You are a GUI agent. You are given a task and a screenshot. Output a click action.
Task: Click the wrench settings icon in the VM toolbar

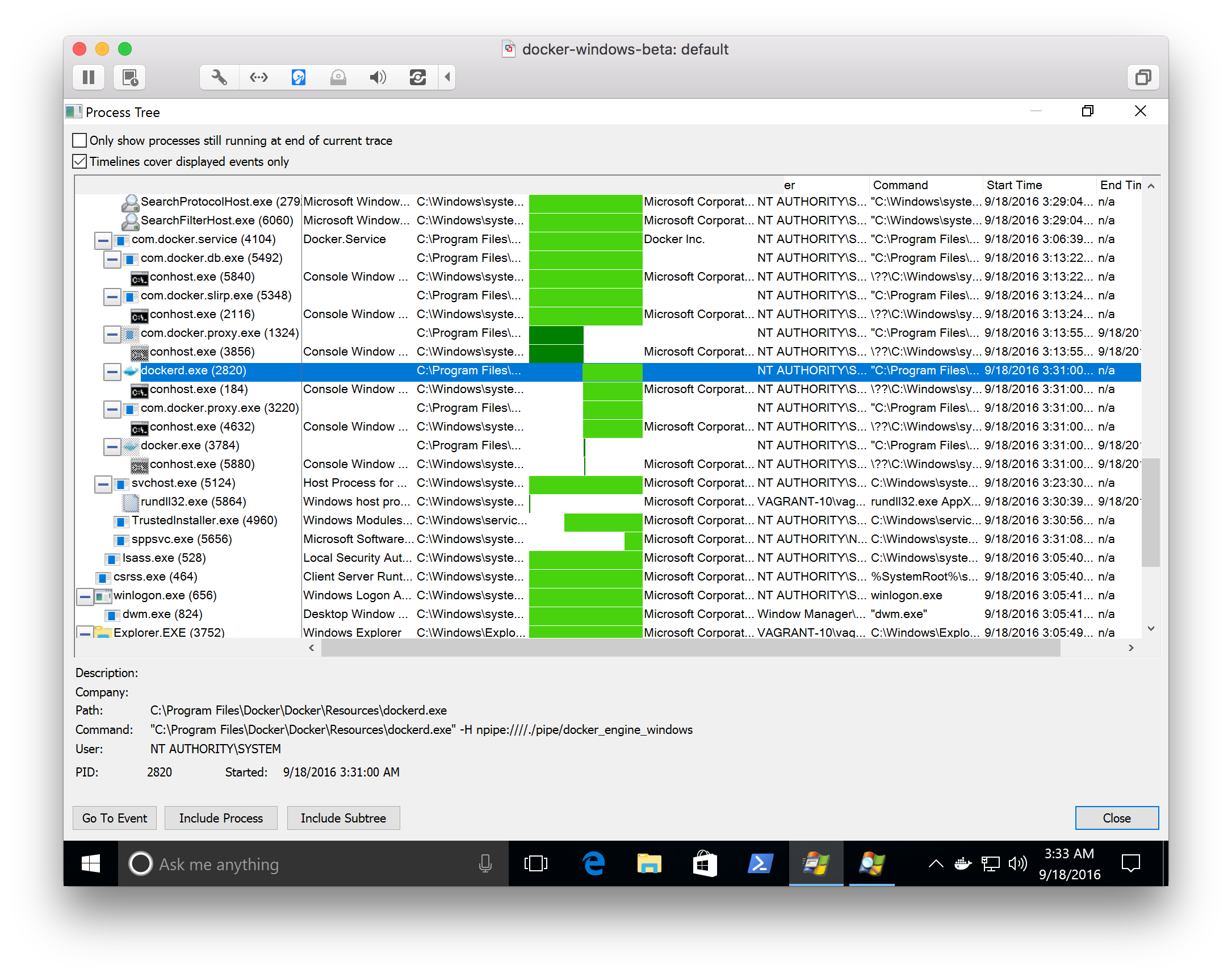[x=219, y=77]
